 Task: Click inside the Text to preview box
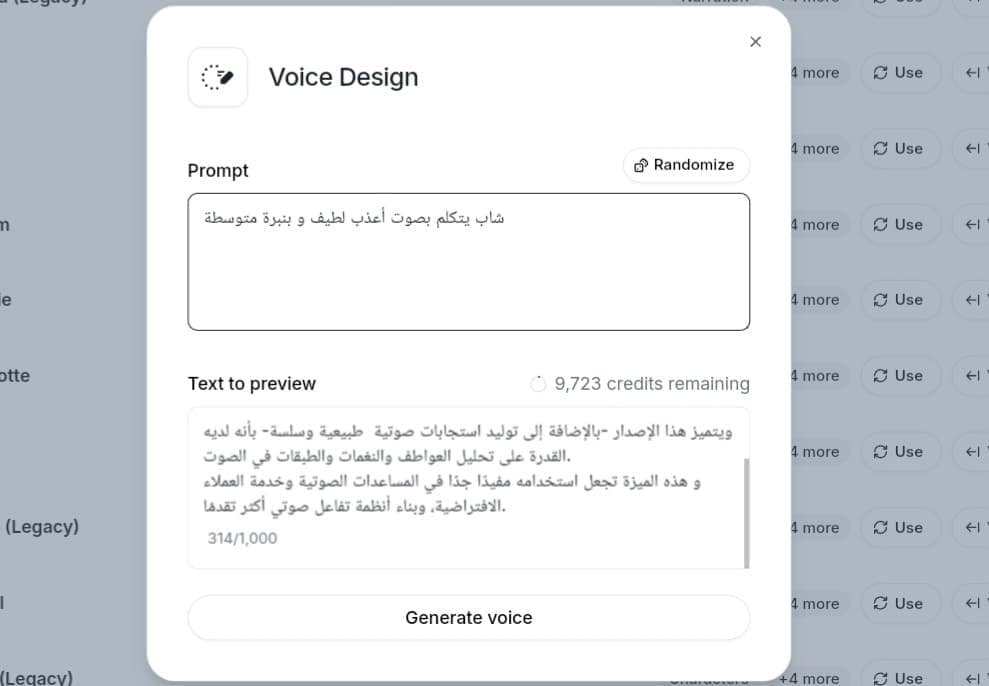click(x=460, y=480)
